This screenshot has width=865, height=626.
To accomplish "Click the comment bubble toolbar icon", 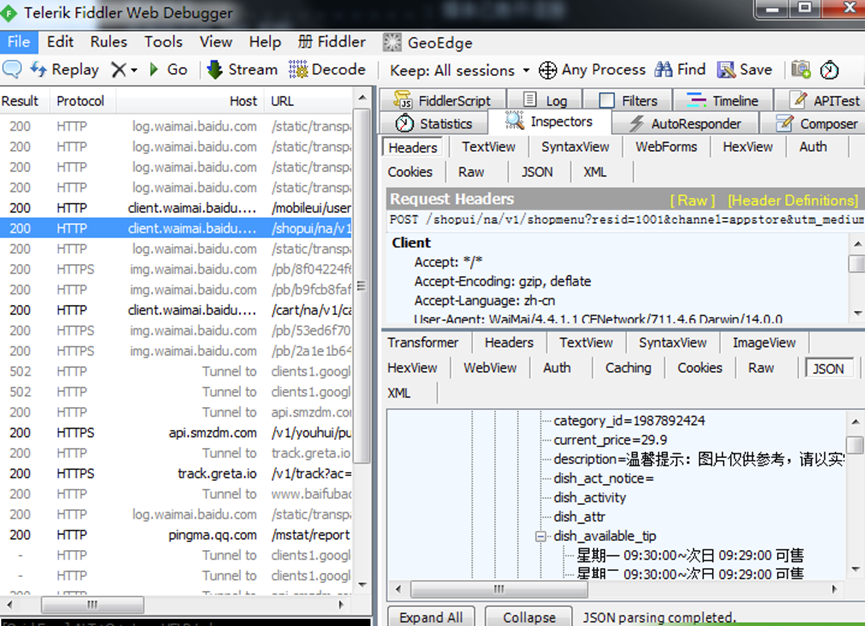I will (12, 69).
